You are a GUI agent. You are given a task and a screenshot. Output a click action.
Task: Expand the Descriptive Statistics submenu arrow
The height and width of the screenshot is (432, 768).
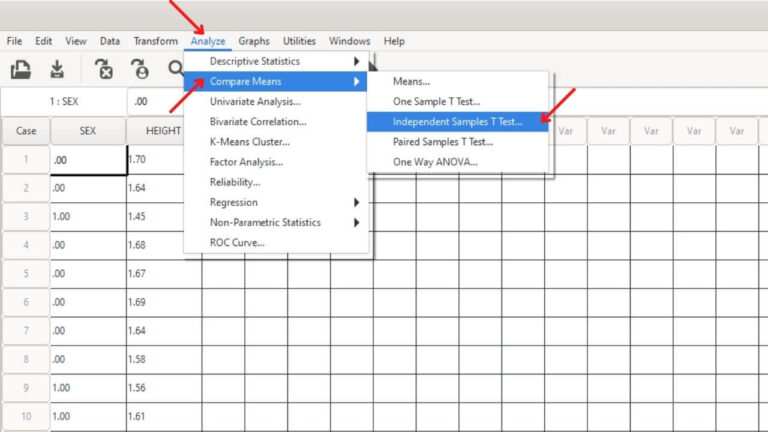point(356,61)
